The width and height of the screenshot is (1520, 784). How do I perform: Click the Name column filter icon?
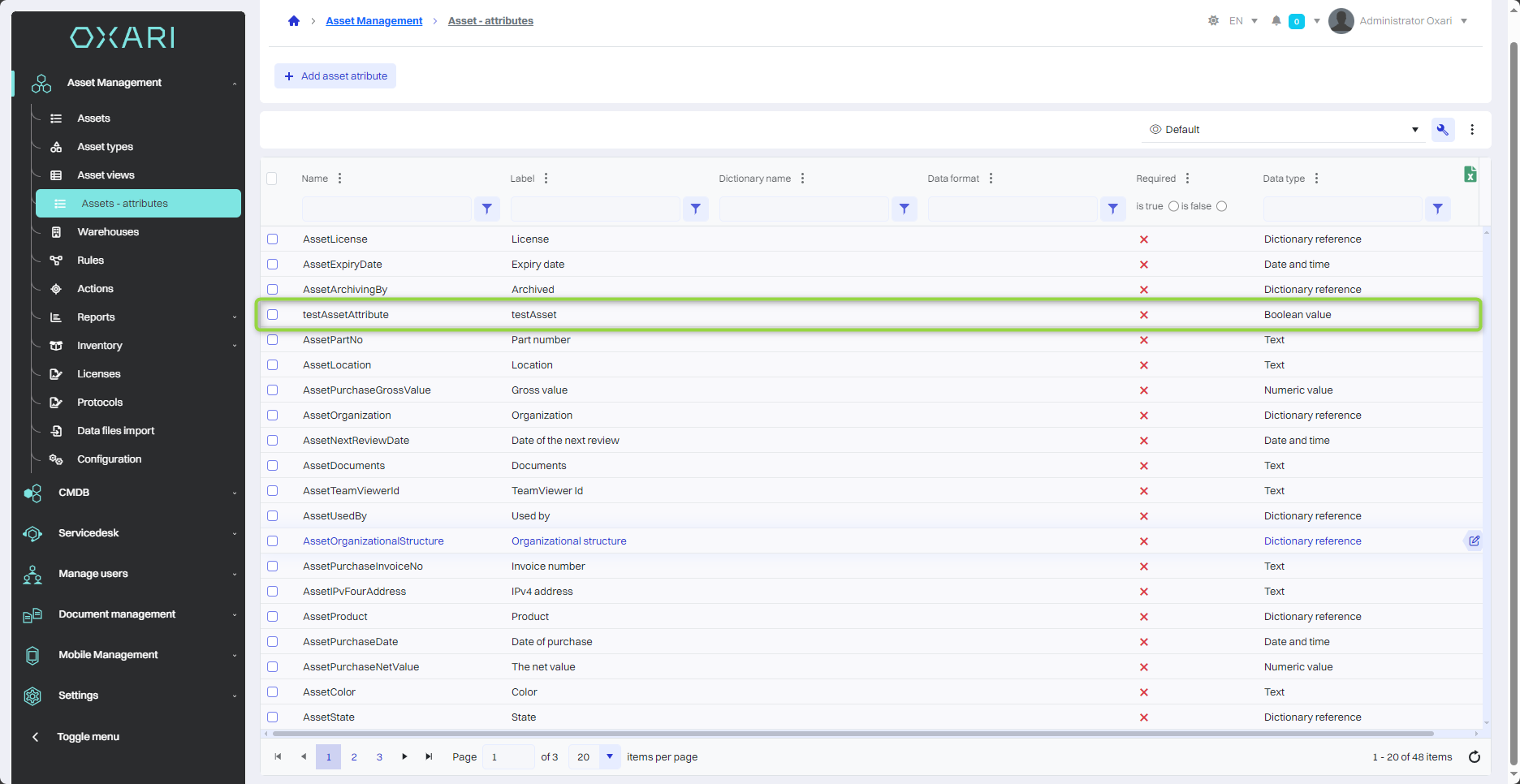coord(486,209)
